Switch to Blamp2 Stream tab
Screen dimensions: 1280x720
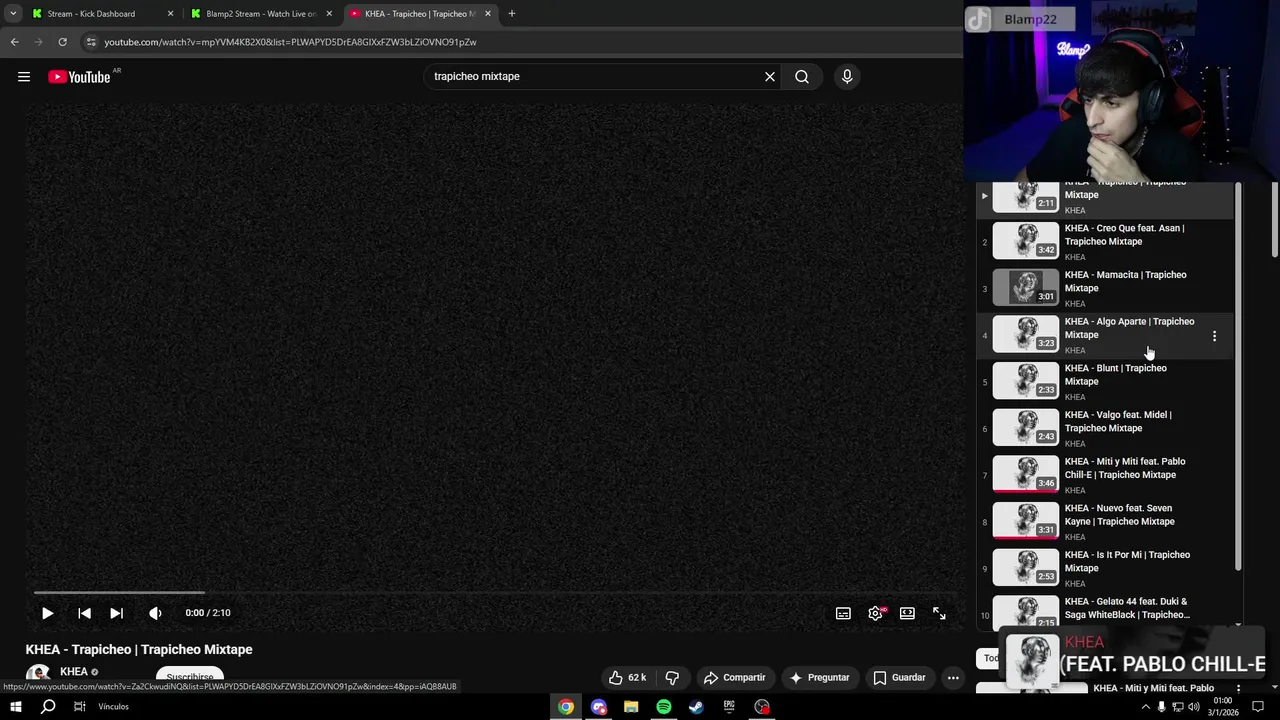(x=260, y=14)
